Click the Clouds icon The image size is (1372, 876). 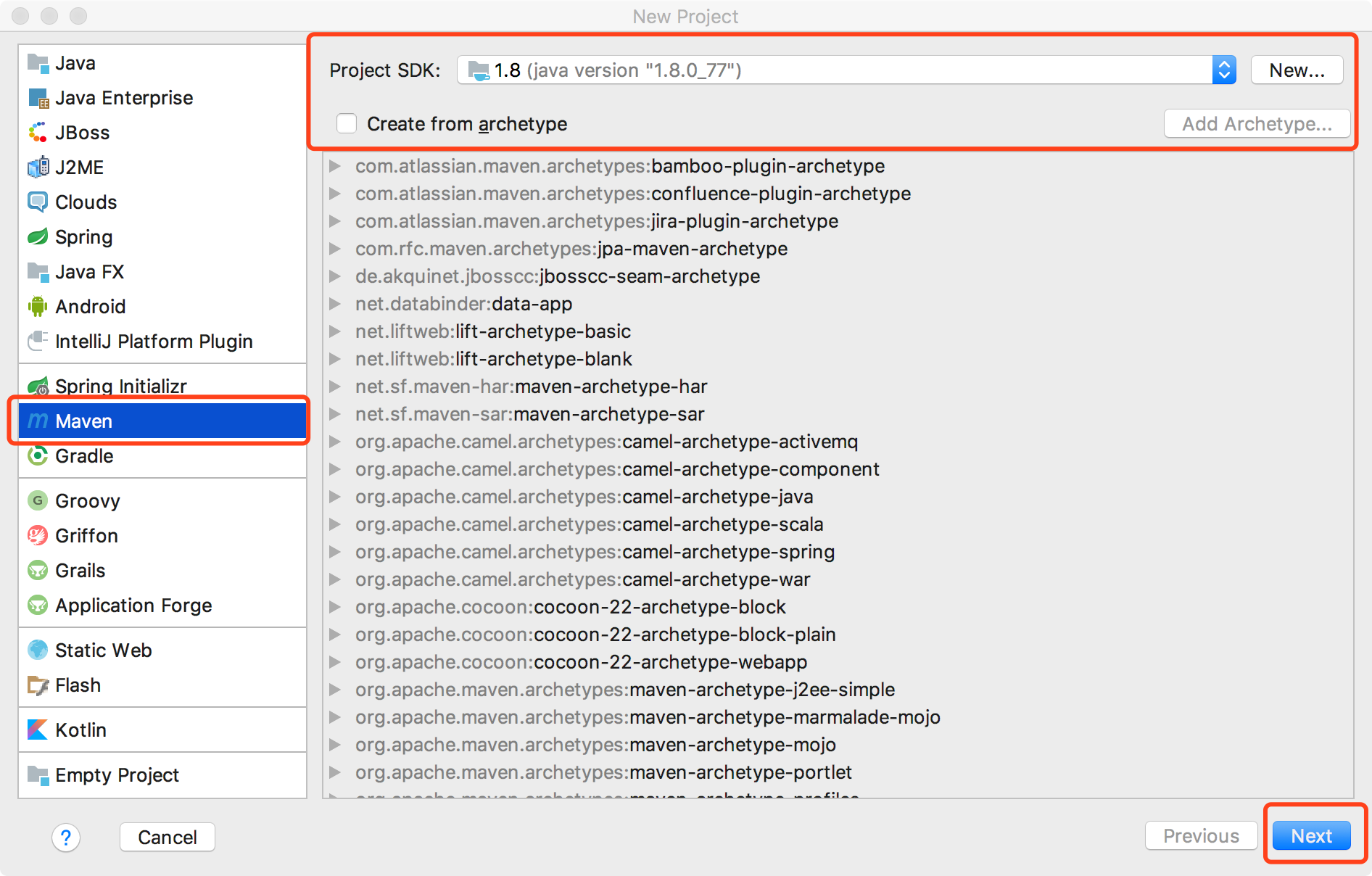tap(38, 202)
